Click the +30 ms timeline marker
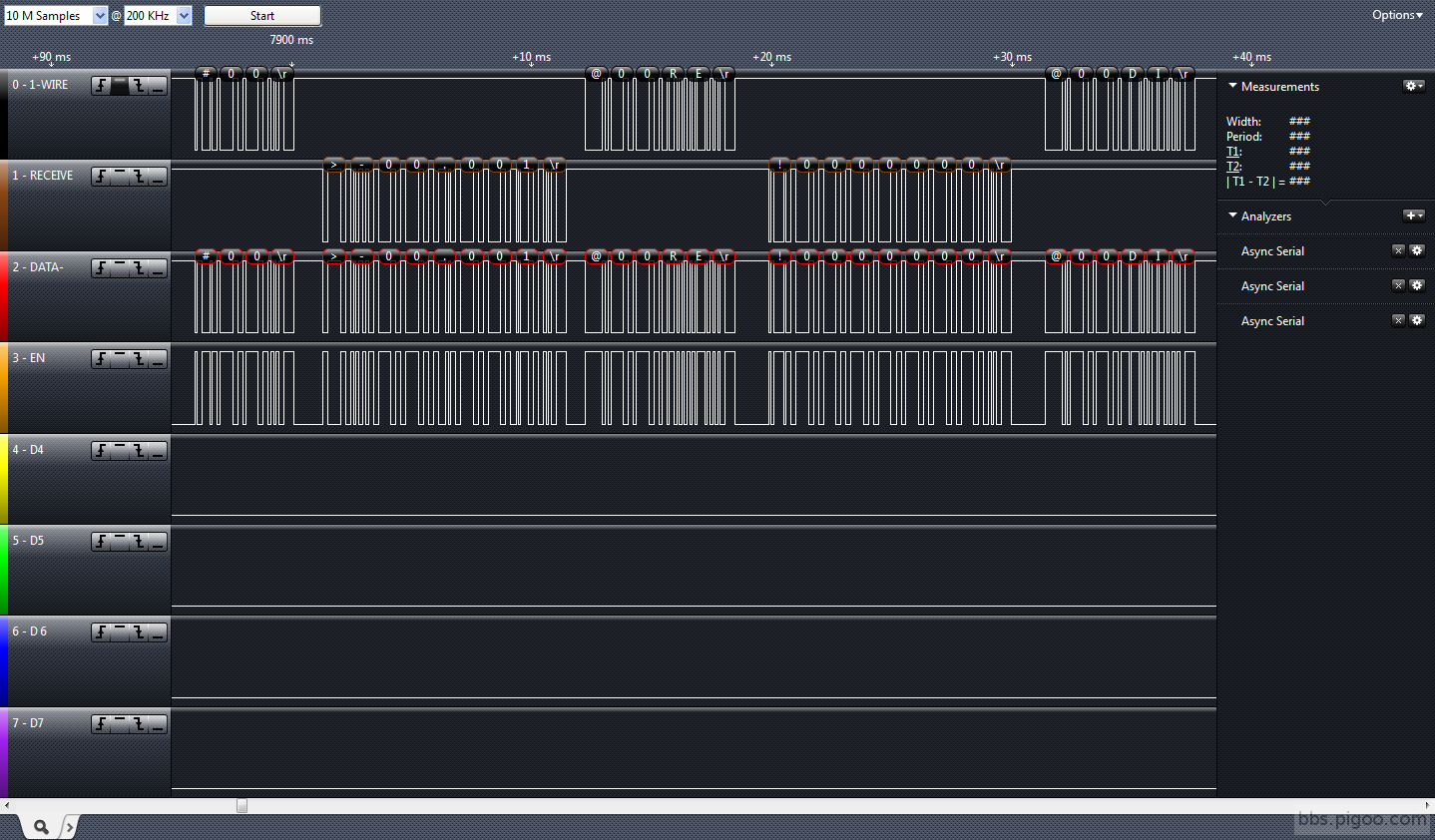 pos(1012,57)
